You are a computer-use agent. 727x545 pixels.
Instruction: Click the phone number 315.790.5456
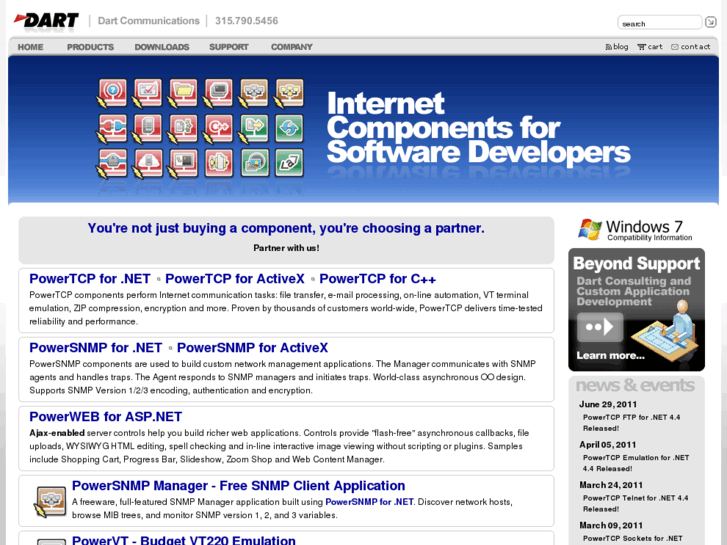point(246,21)
